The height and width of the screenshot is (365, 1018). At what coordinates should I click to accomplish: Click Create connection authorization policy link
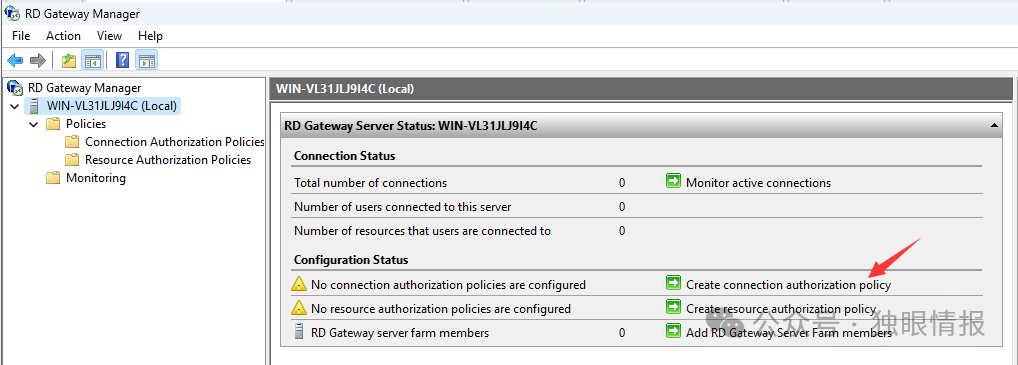[788, 284]
